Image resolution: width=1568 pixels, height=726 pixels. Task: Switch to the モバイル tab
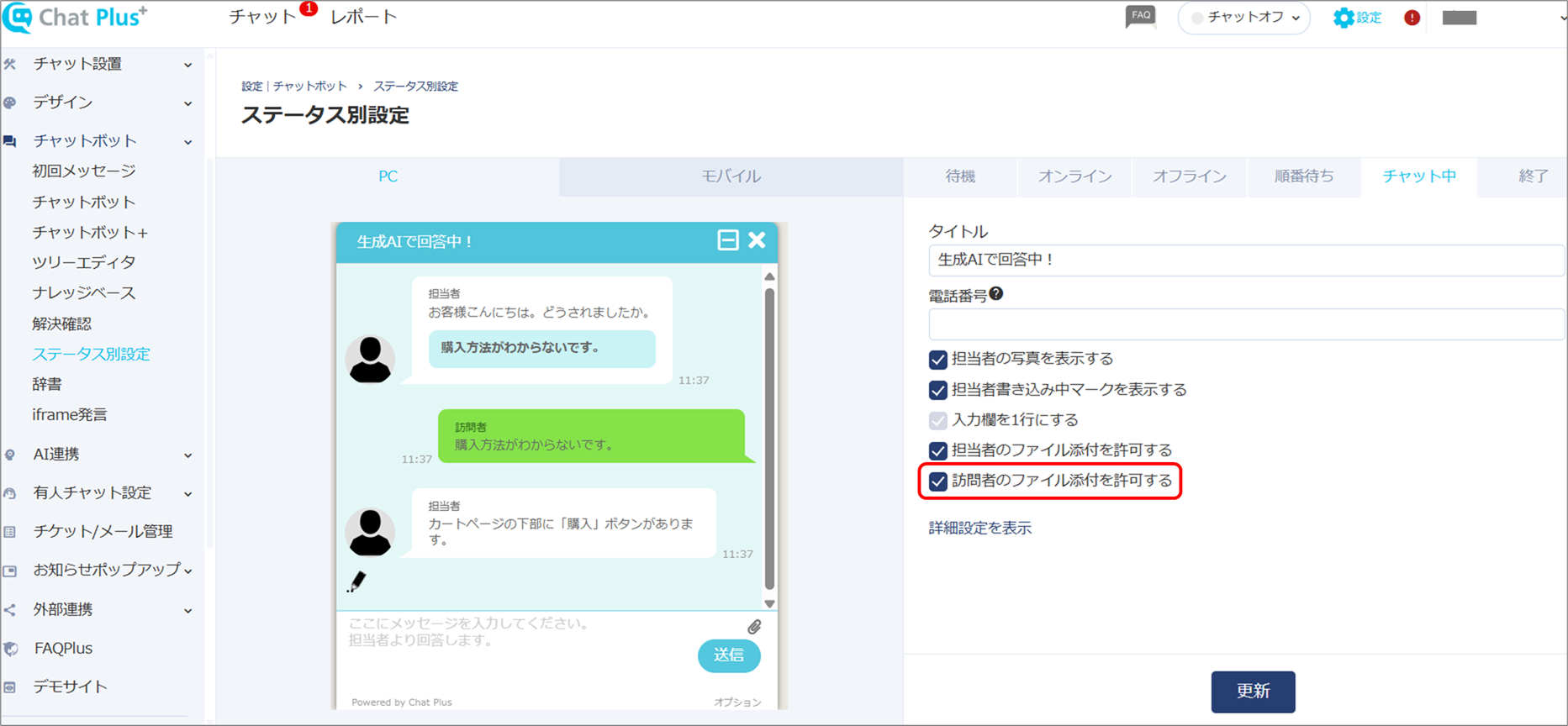pos(731,176)
